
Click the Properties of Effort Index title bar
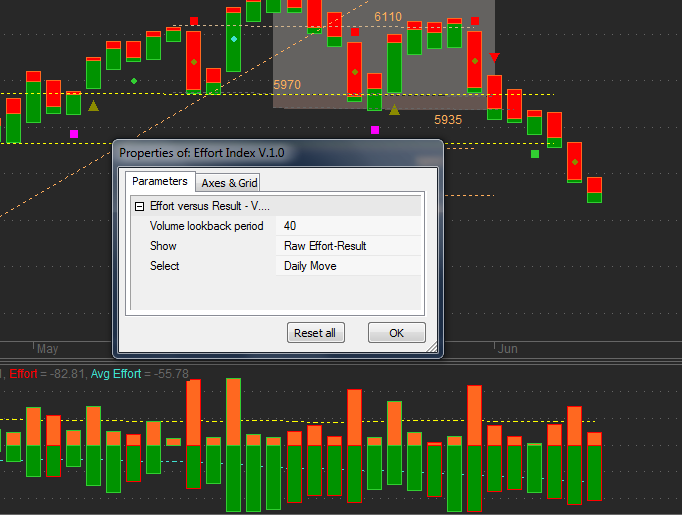point(278,153)
